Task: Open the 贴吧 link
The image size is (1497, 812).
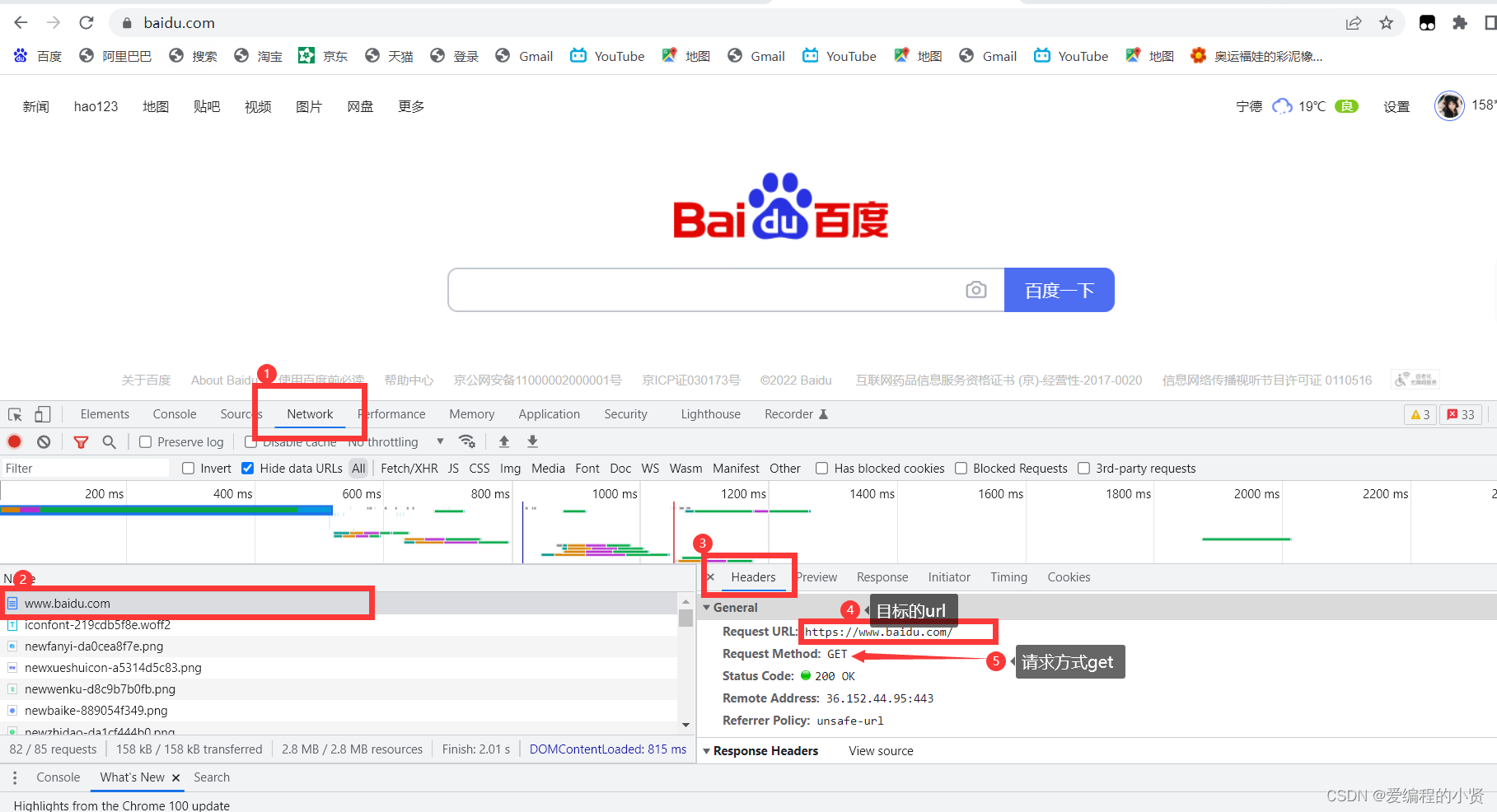Action: click(x=207, y=106)
